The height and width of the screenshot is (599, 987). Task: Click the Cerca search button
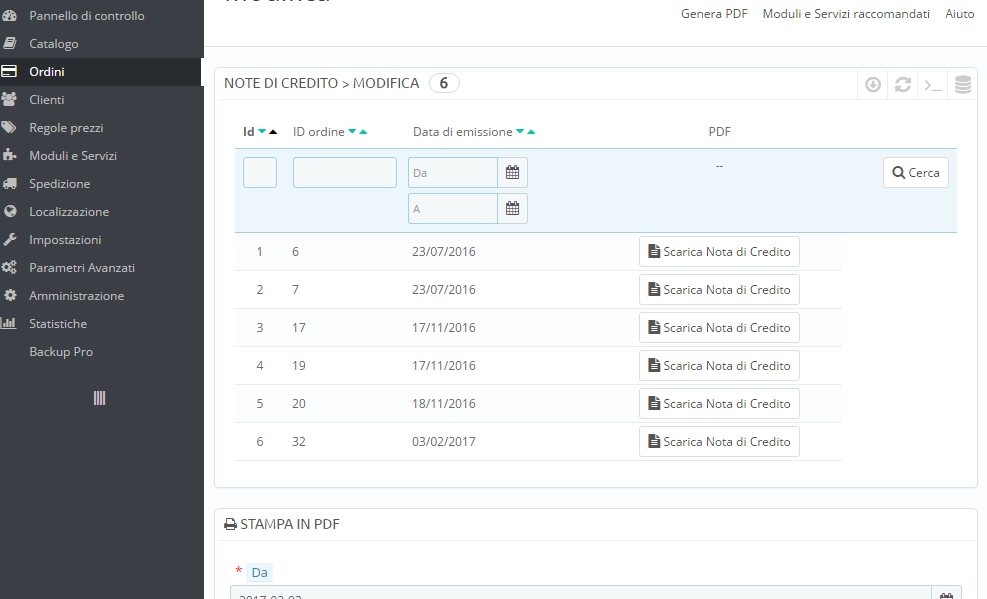tap(915, 173)
